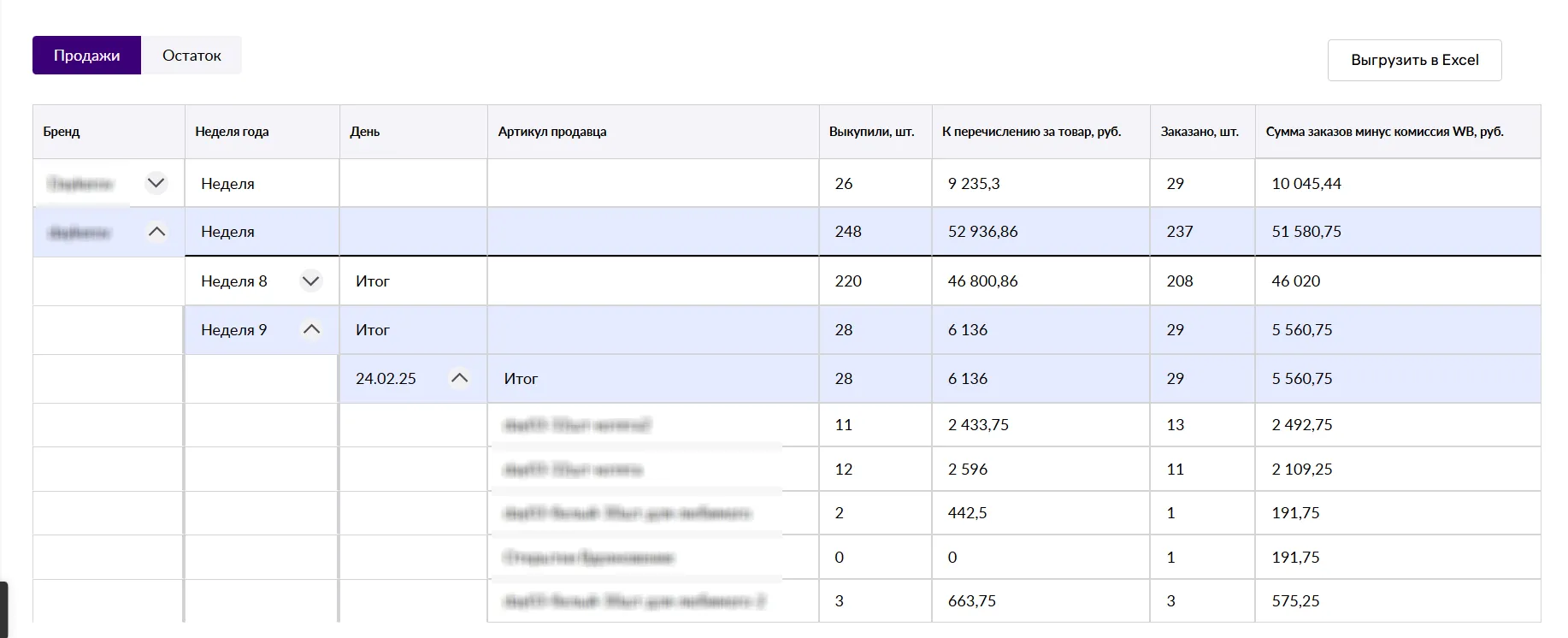Screen dimensions: 1568x638
Task: Collapse the Неделя 9 row chevron
Action: click(x=311, y=330)
